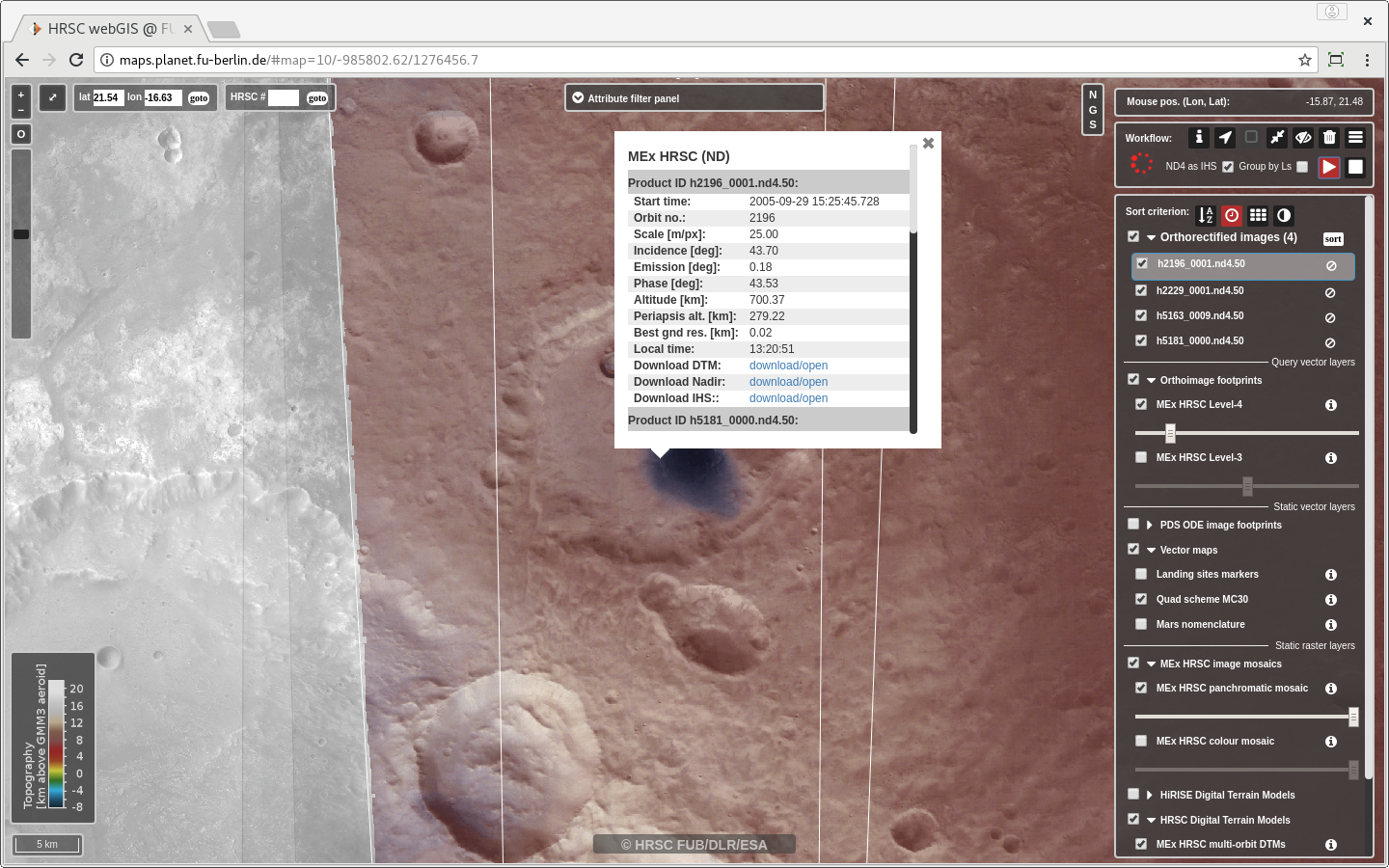1389x868 pixels.
Task: Uncheck the h2196_0001.nd4.50 image checkbox
Action: tap(1142, 263)
